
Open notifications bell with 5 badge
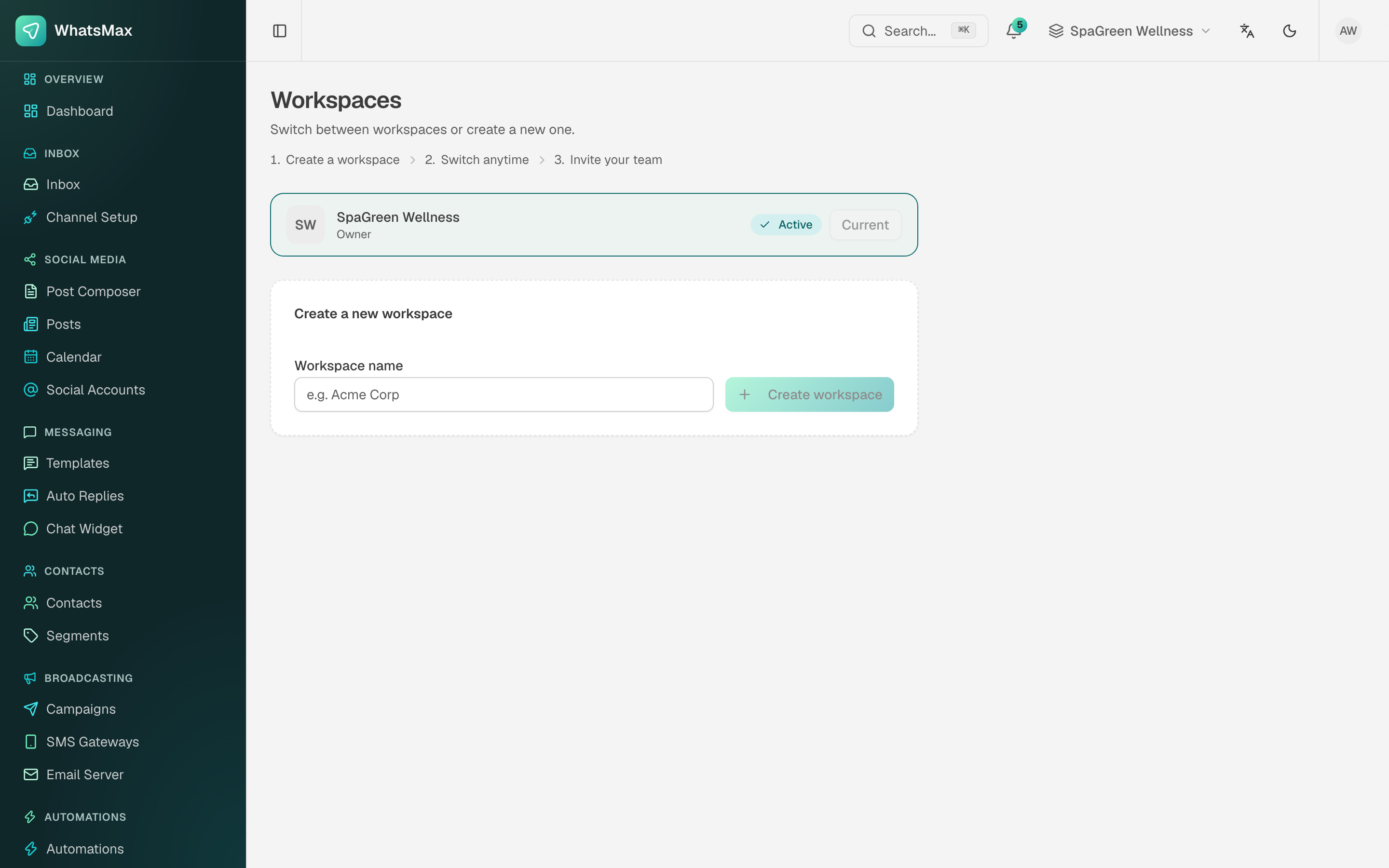1014,31
